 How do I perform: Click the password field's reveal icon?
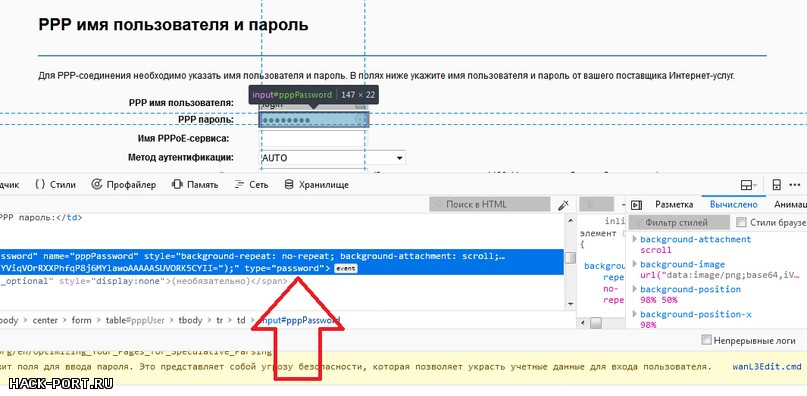click(x=359, y=119)
